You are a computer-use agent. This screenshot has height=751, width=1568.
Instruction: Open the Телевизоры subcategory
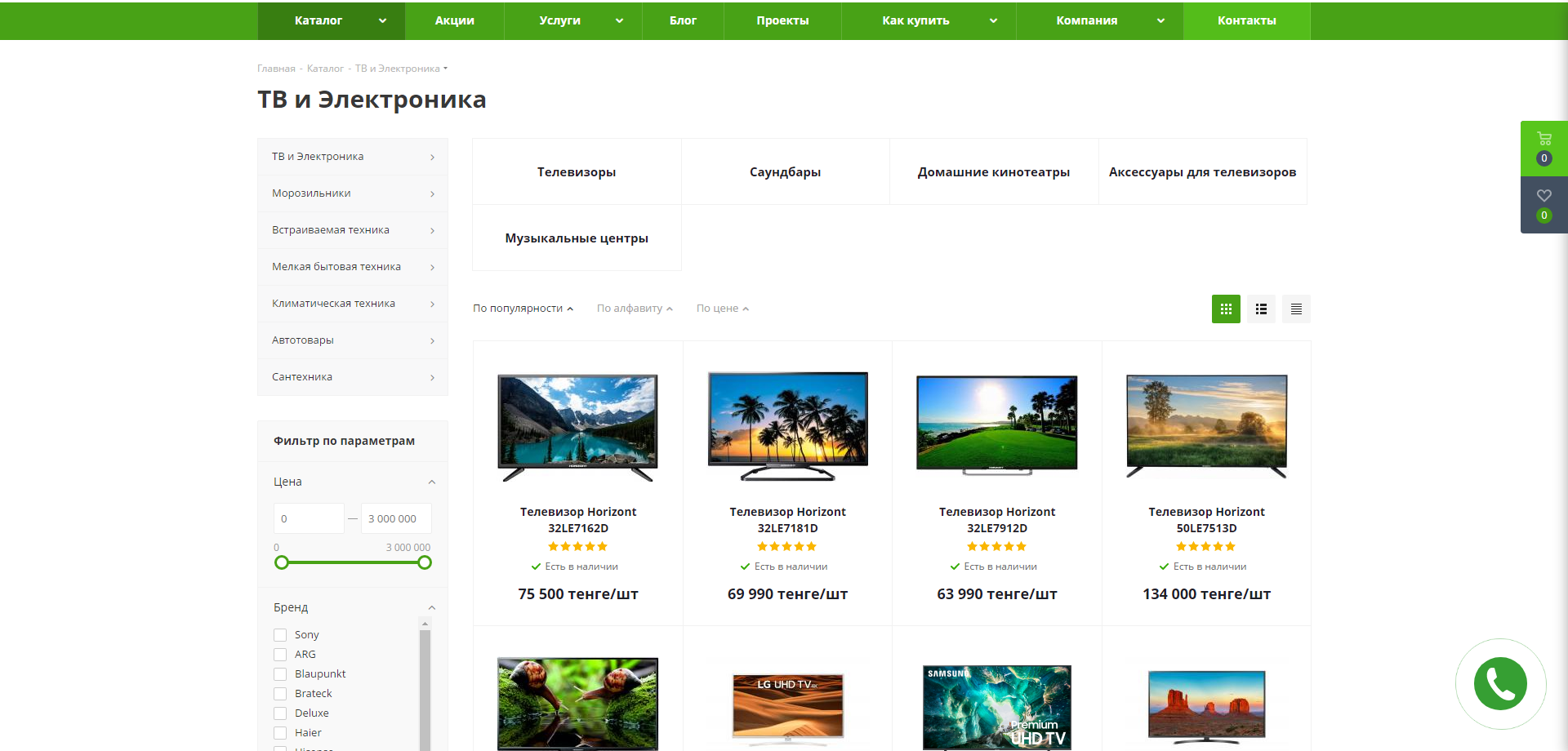(x=577, y=171)
